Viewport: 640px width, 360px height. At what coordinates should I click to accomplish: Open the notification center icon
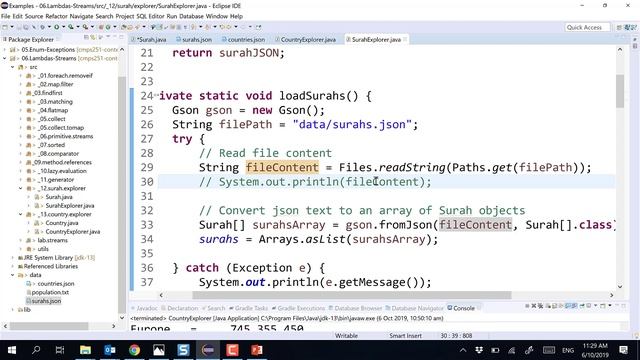coord(623,350)
